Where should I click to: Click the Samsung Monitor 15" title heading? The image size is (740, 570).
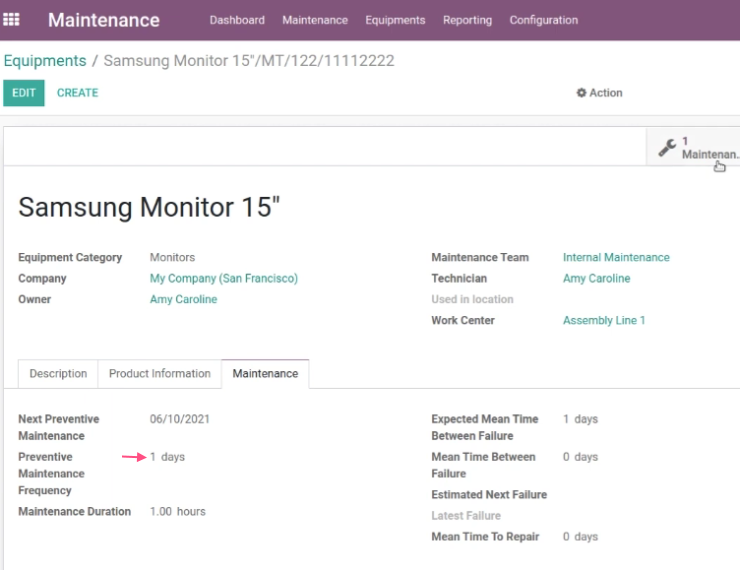[149, 207]
